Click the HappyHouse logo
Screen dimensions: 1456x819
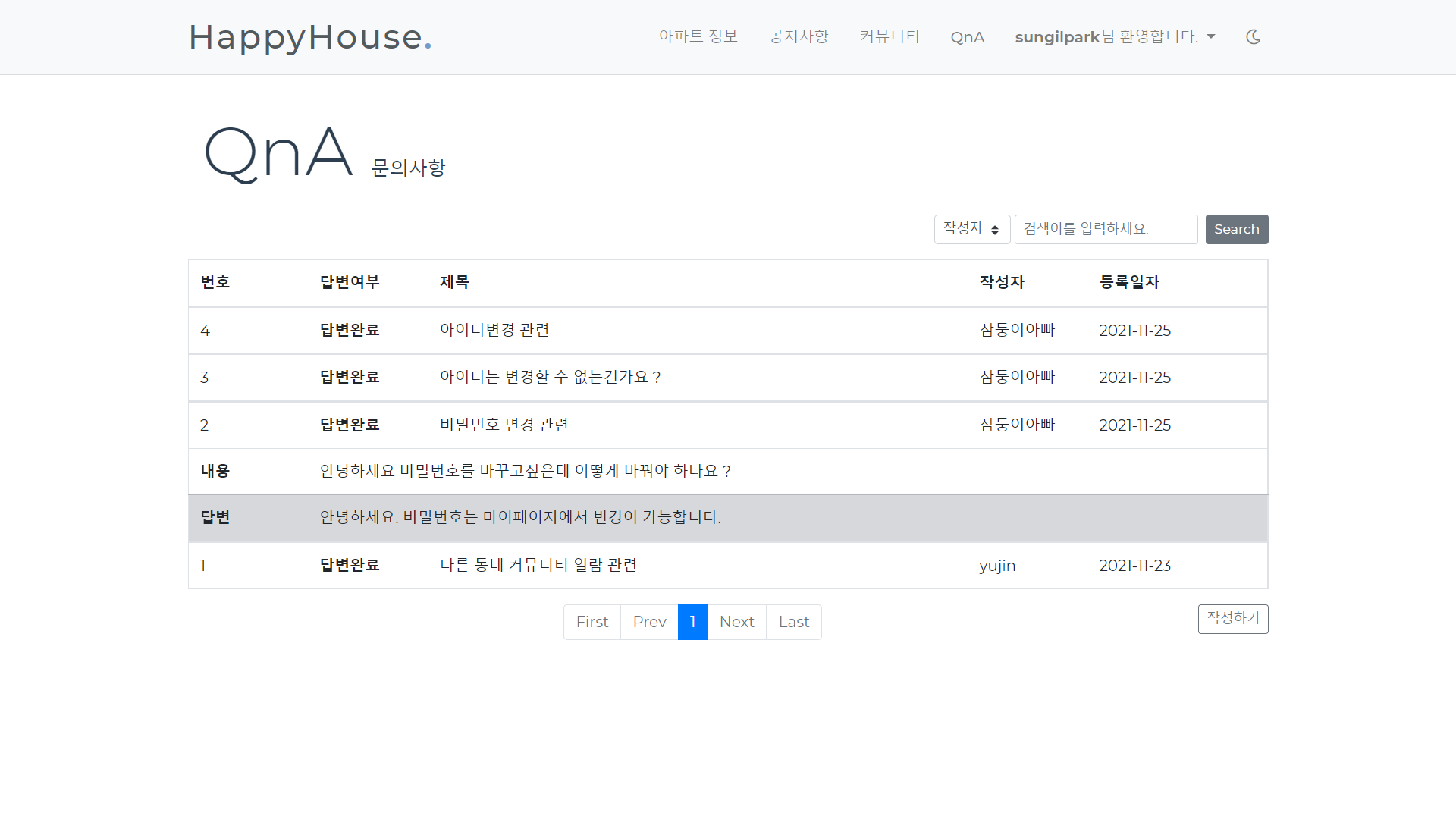(x=310, y=37)
